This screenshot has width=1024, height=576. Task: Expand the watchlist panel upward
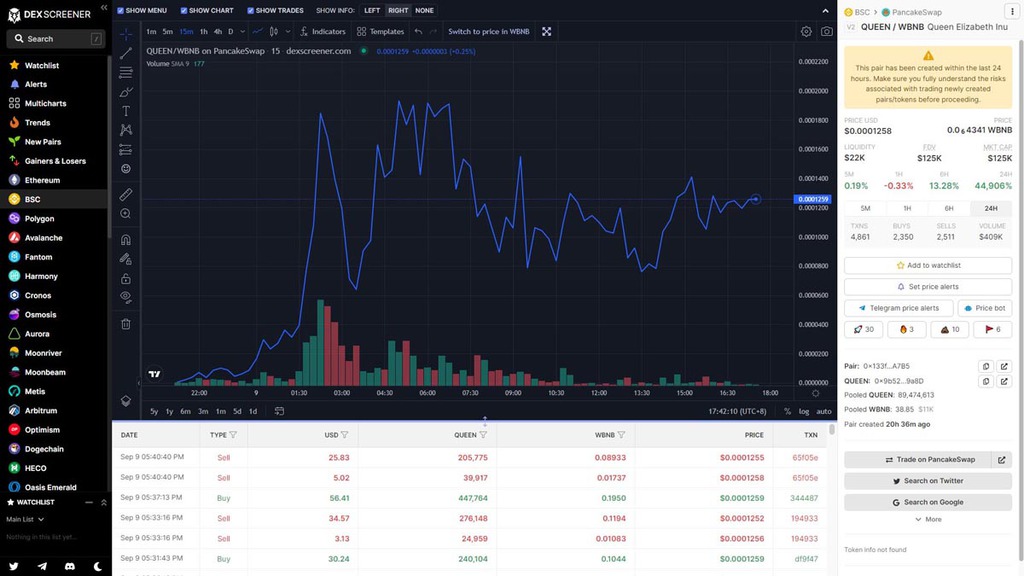104,503
